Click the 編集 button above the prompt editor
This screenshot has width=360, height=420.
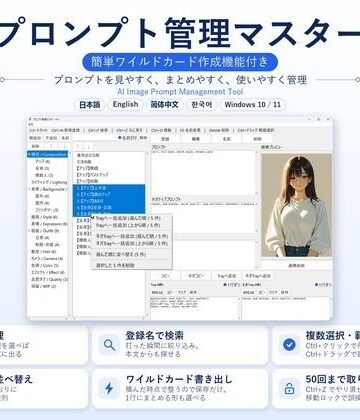click(x=196, y=139)
